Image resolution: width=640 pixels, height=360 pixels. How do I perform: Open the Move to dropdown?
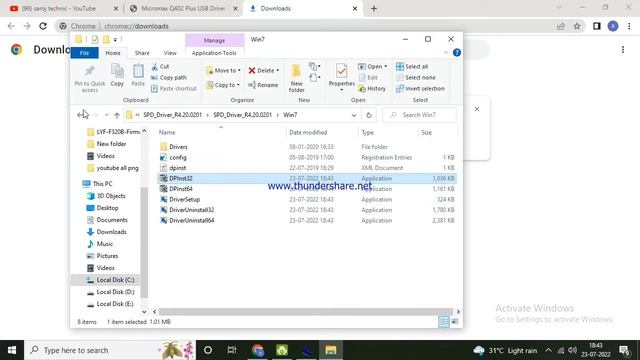point(224,71)
